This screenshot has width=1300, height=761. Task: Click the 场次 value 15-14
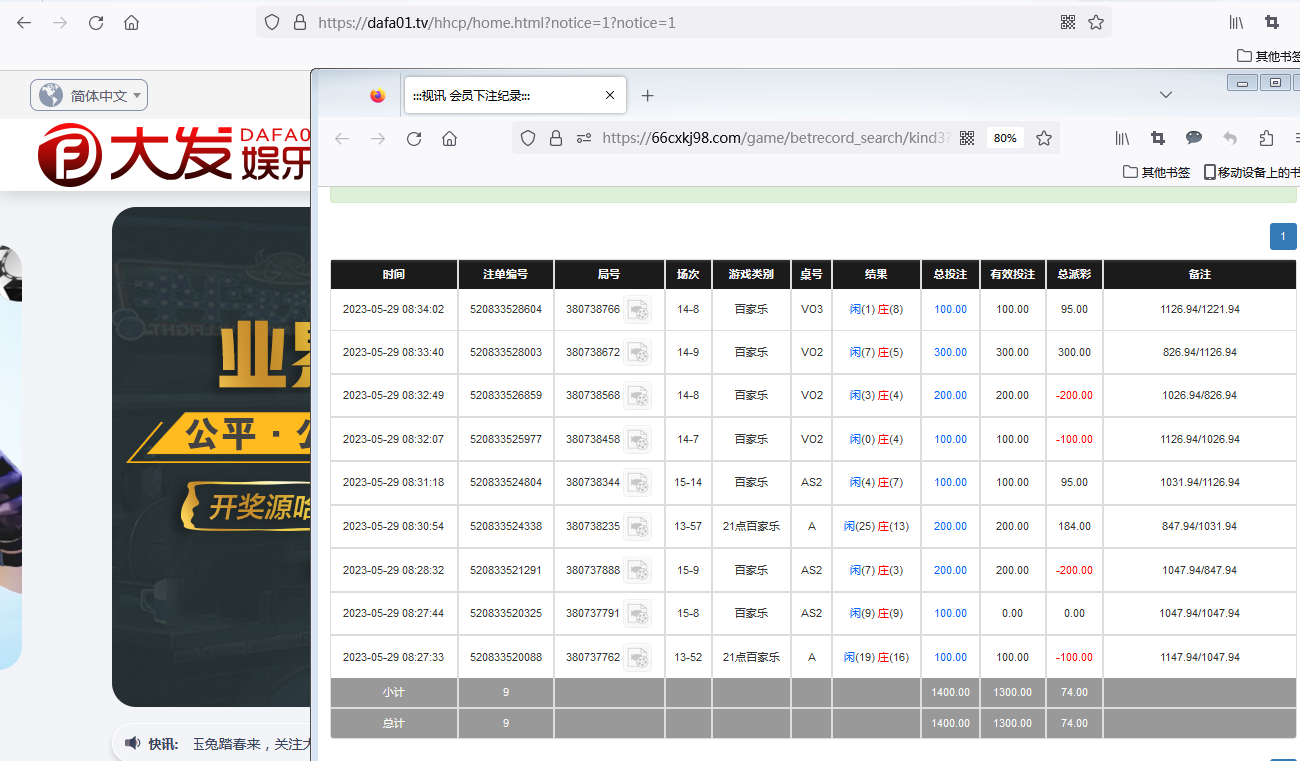point(688,483)
